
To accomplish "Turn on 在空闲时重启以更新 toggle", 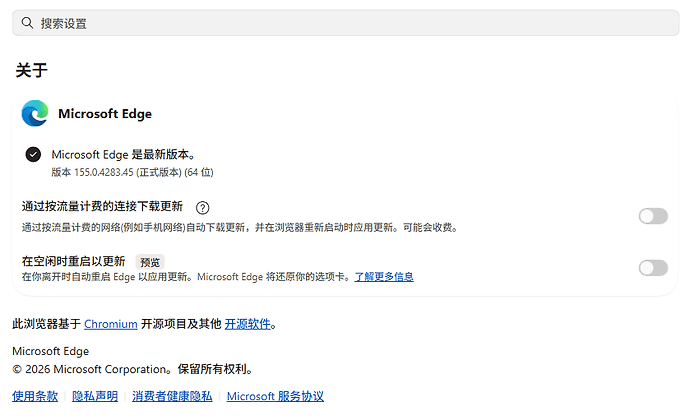I will [x=653, y=268].
